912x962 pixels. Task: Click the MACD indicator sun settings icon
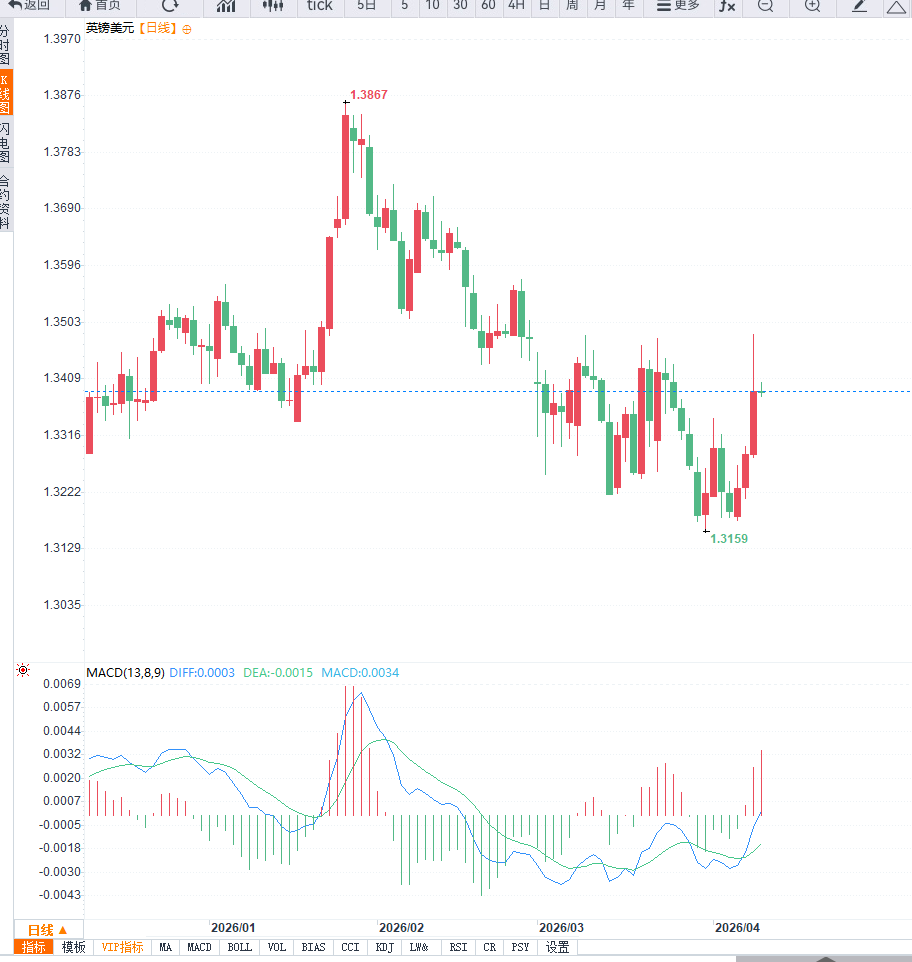coord(23,671)
